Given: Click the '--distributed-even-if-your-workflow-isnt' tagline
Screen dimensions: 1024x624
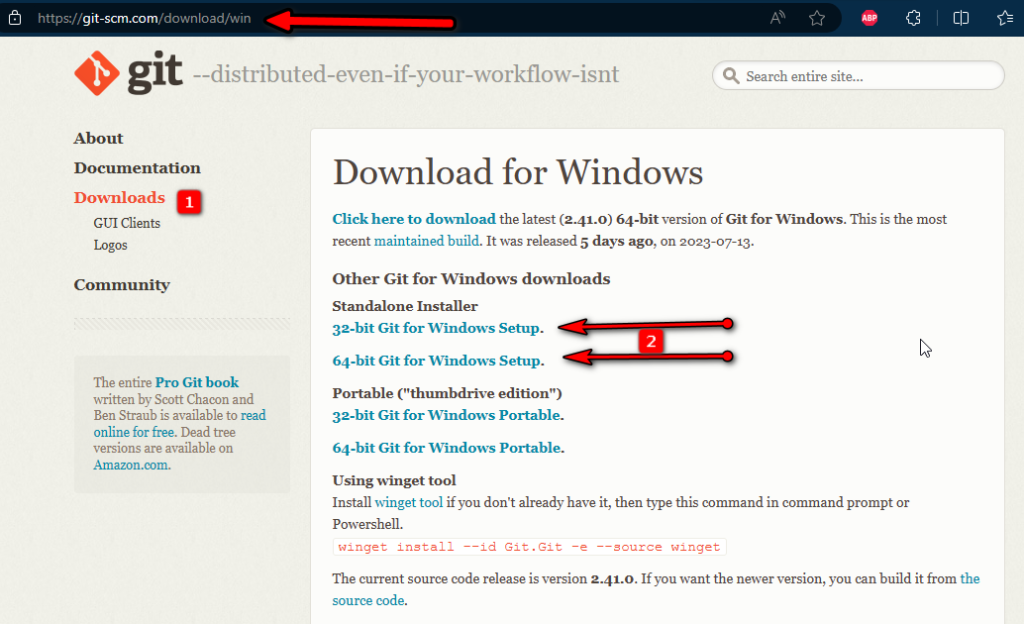Looking at the screenshot, I should click(406, 74).
